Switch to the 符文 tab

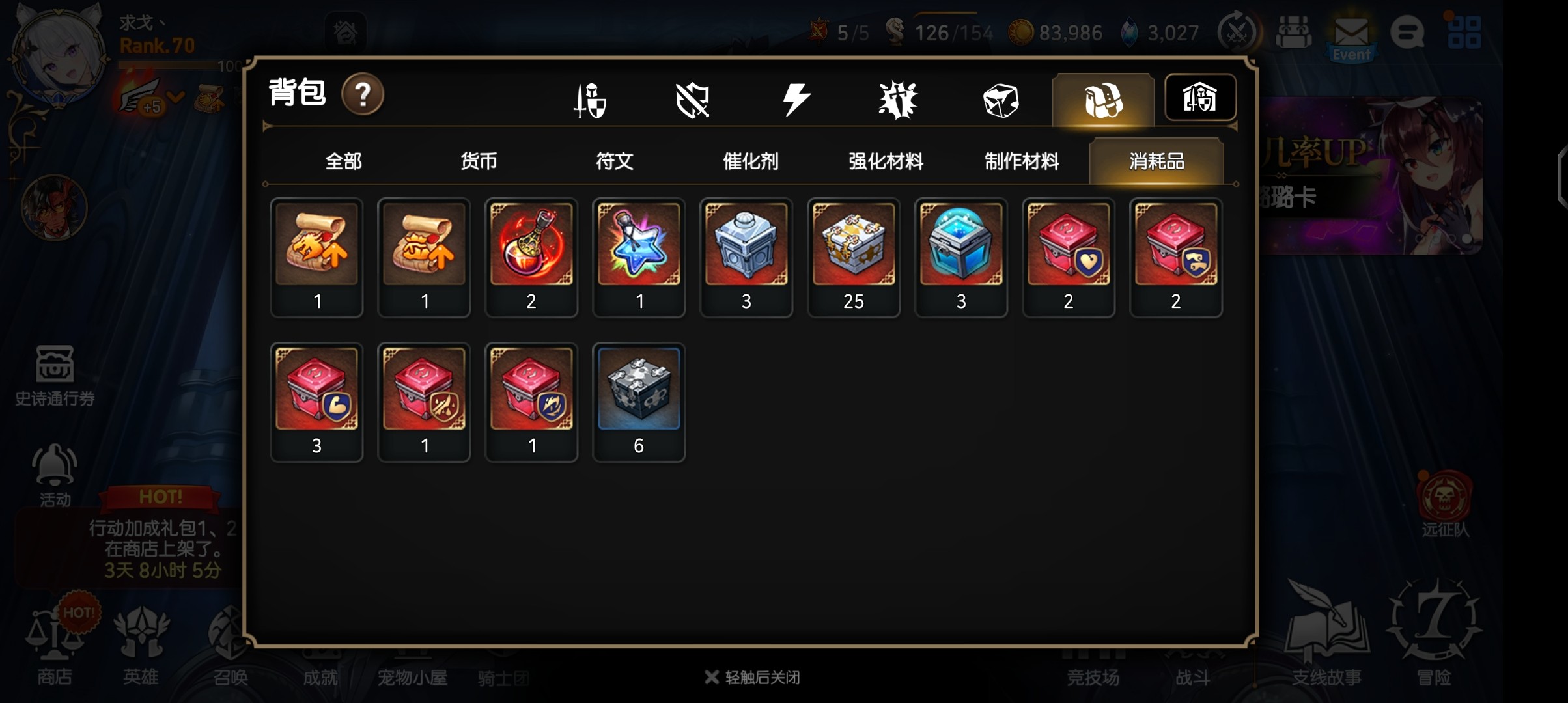[615, 161]
